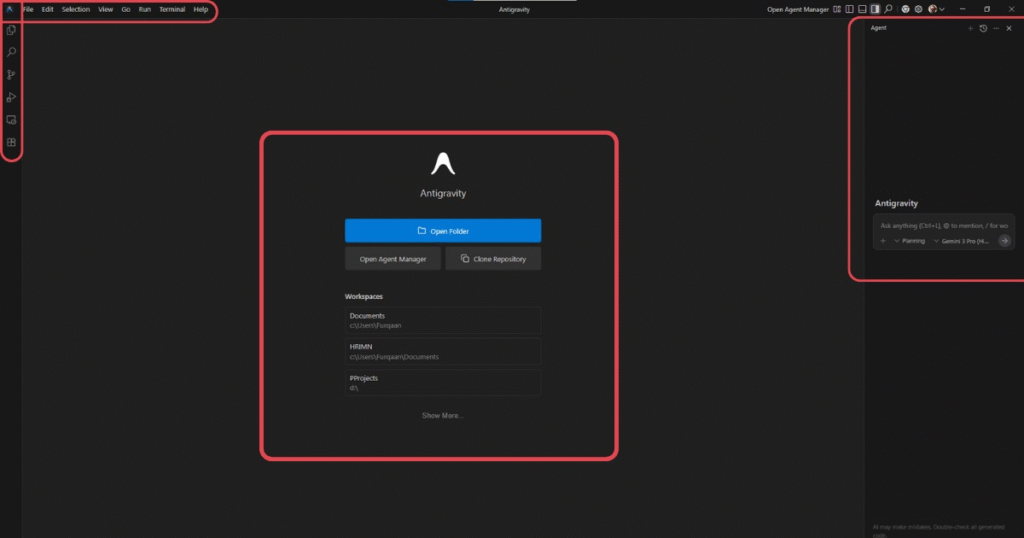Open the Remote Explorer view

(11, 120)
